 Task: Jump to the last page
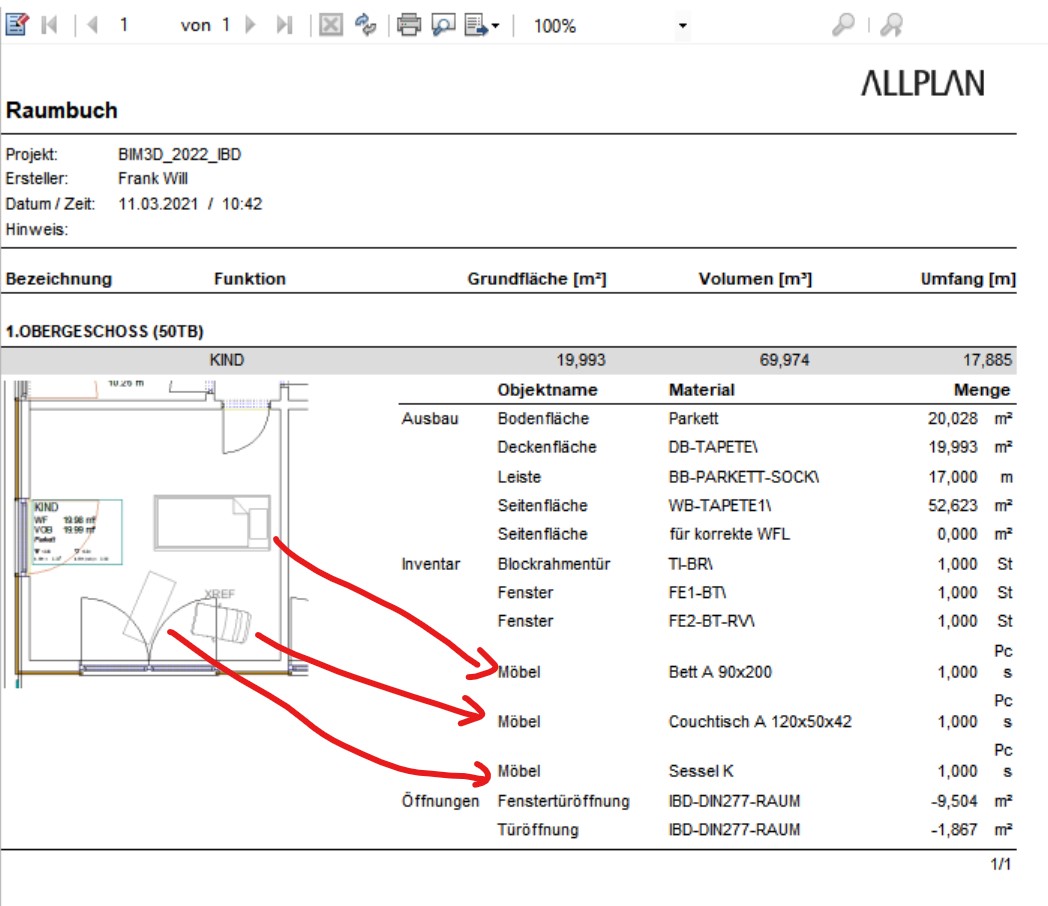point(284,25)
